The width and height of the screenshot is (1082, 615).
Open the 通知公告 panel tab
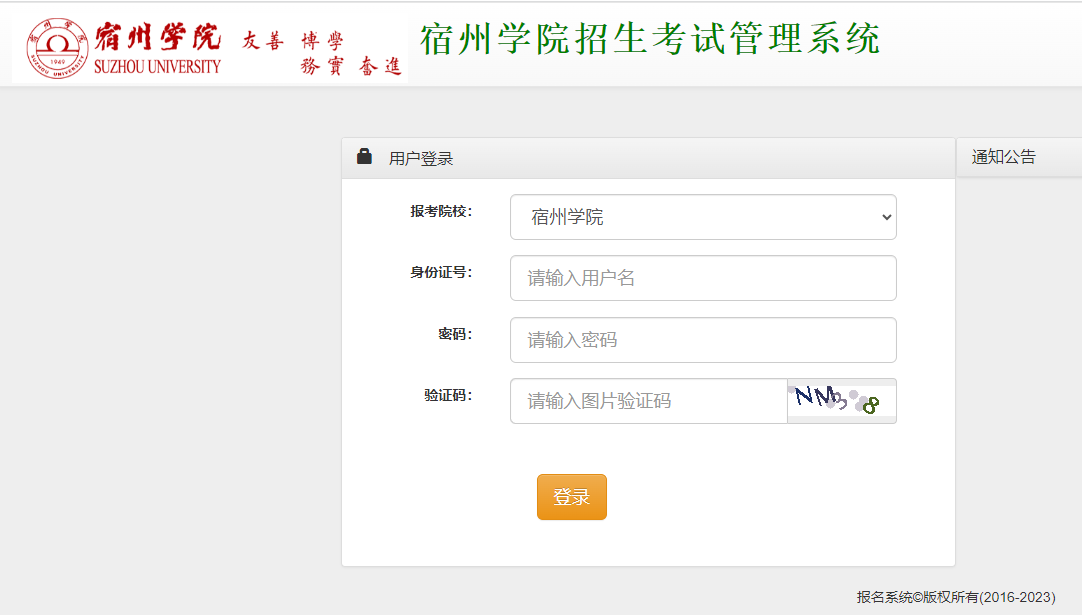tap(1004, 157)
